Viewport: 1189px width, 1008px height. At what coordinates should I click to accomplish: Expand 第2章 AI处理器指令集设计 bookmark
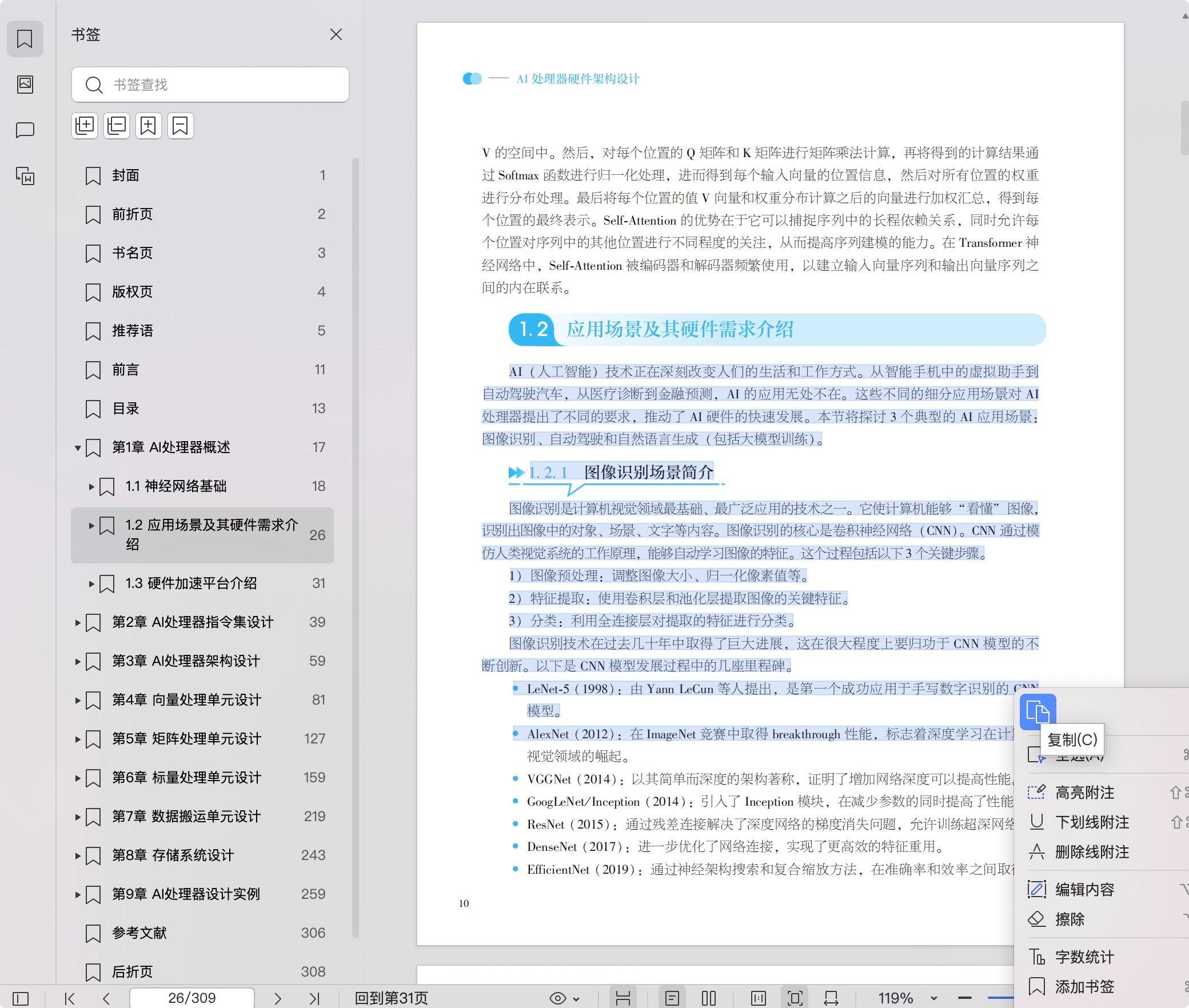pyautogui.click(x=78, y=622)
